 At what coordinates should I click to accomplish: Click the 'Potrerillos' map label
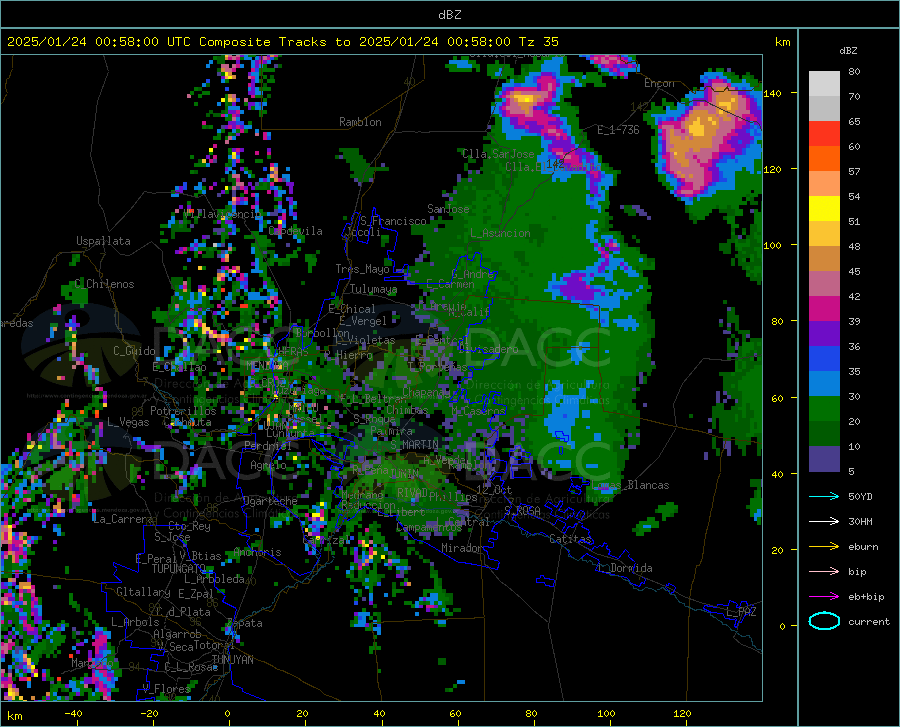point(183,411)
